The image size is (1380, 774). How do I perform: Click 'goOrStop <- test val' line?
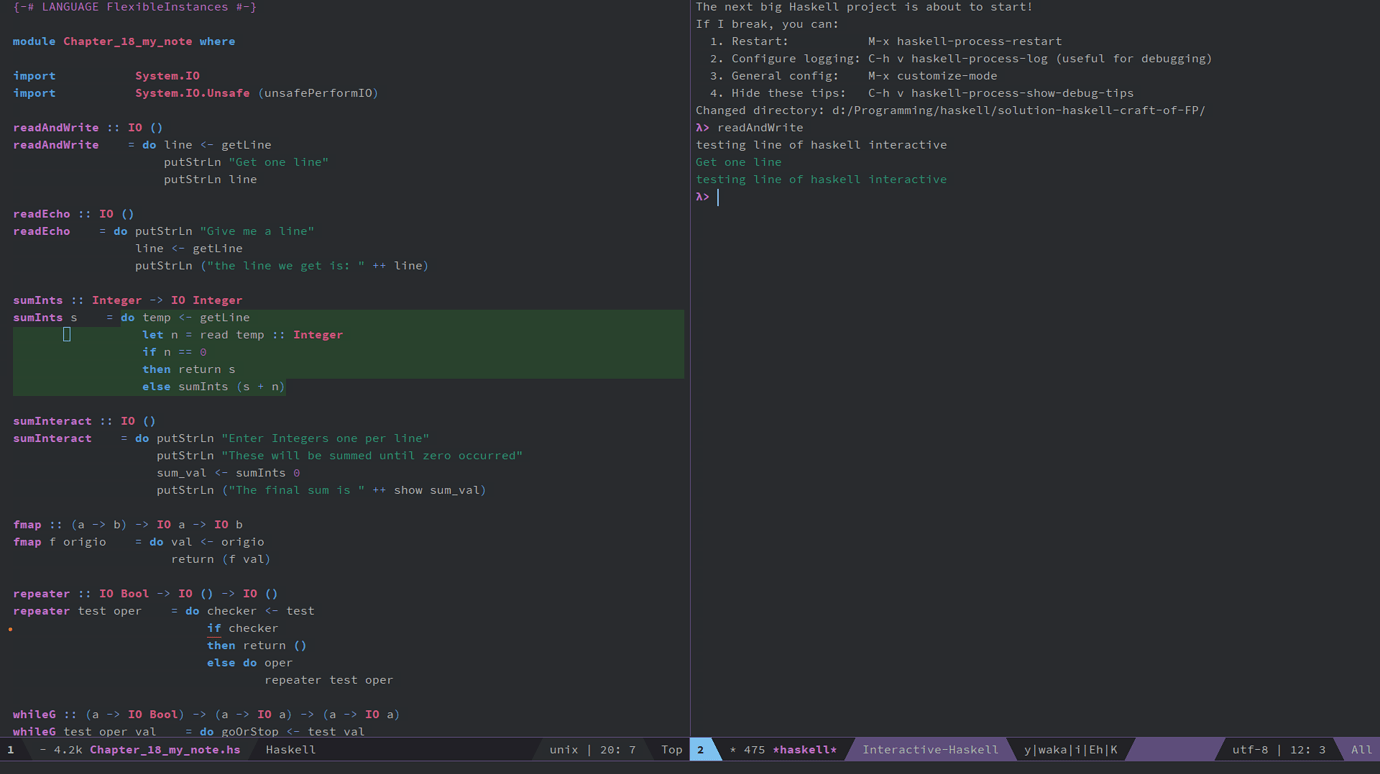(293, 731)
